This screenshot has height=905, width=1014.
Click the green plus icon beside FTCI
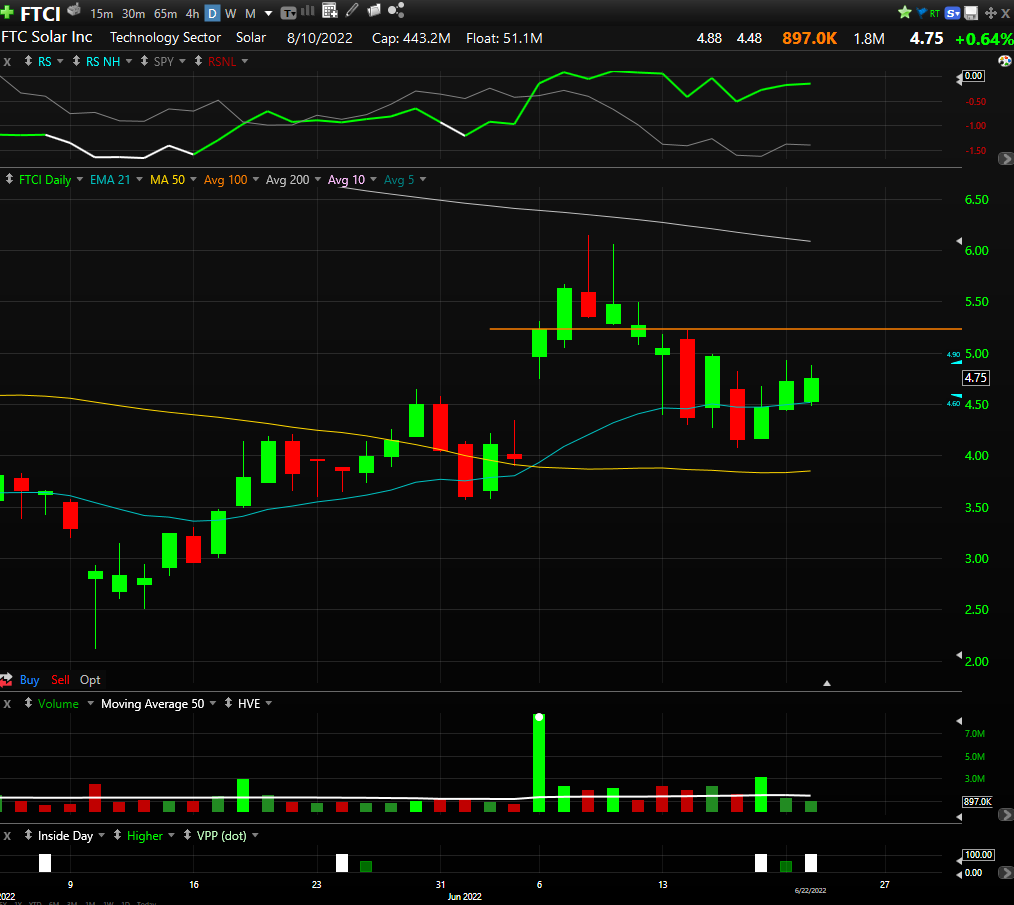point(7,13)
